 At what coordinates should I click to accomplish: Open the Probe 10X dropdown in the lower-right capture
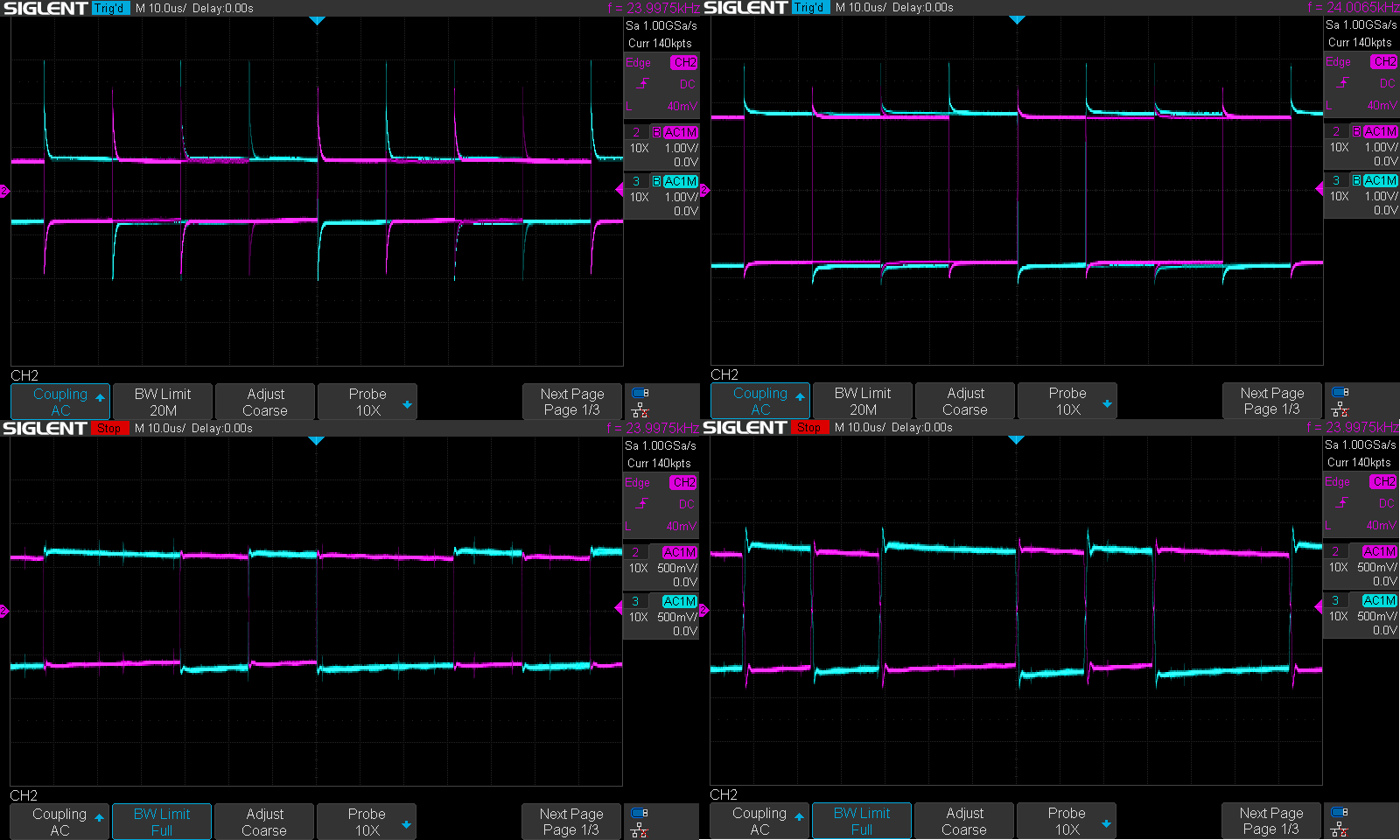tap(1067, 821)
